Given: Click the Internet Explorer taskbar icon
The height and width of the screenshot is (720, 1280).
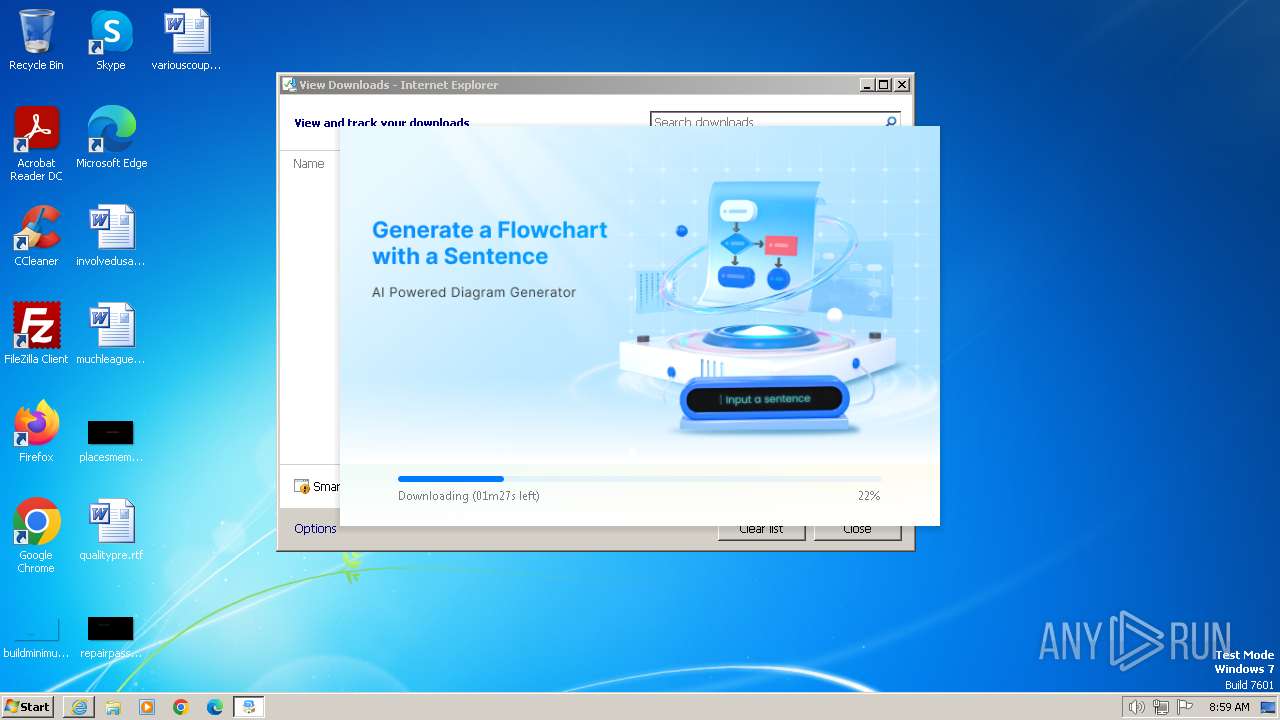Looking at the screenshot, I should [x=79, y=707].
